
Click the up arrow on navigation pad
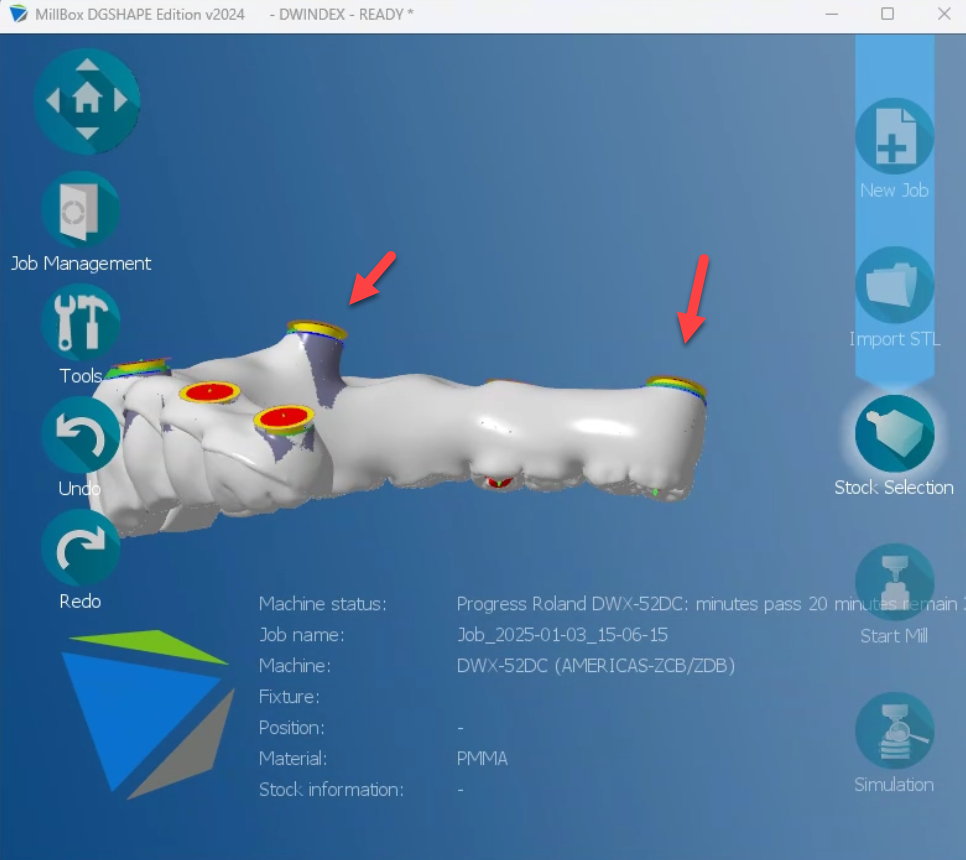pos(87,65)
